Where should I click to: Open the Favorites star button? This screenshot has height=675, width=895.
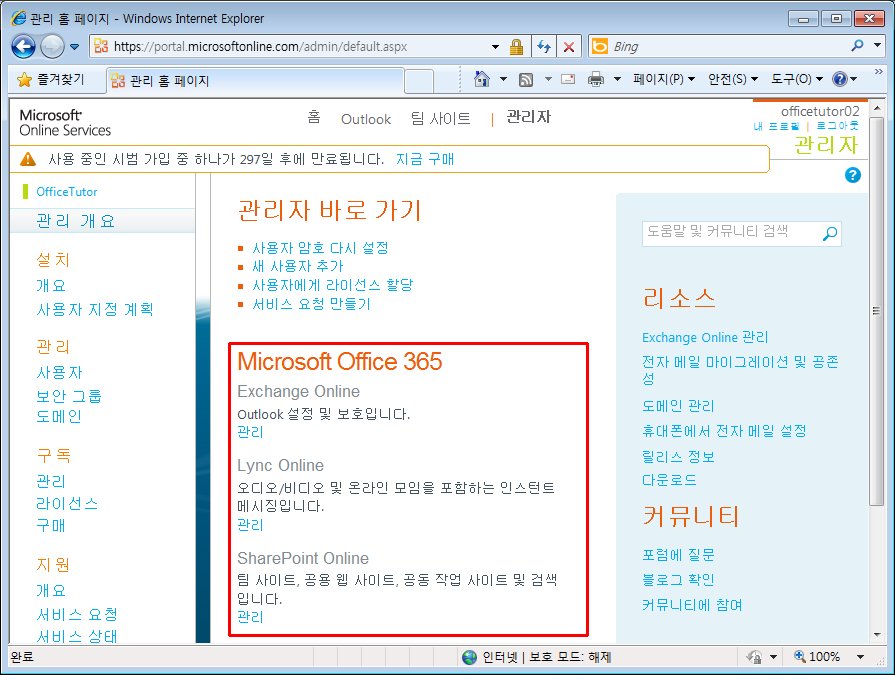pos(50,79)
